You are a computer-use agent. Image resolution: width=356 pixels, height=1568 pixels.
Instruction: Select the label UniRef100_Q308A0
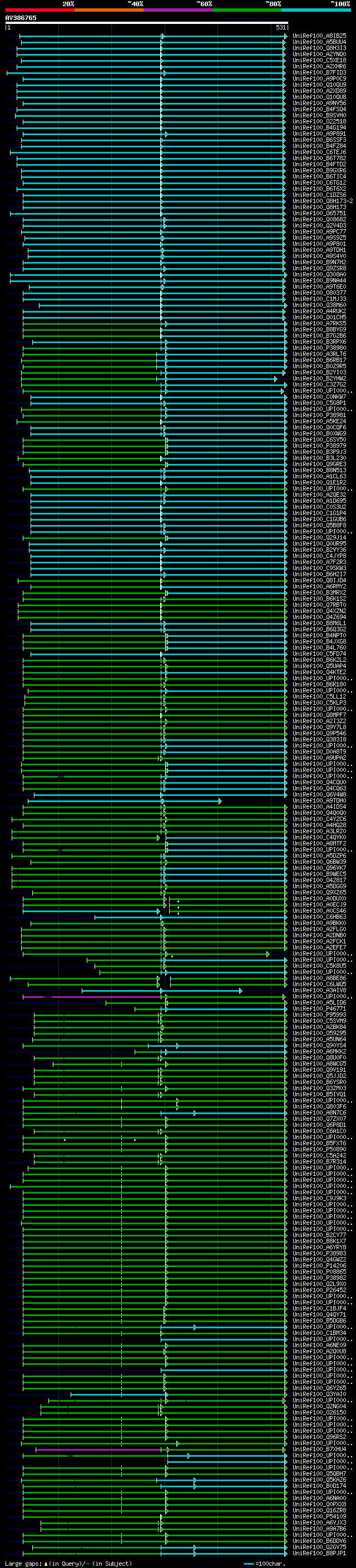point(319,275)
